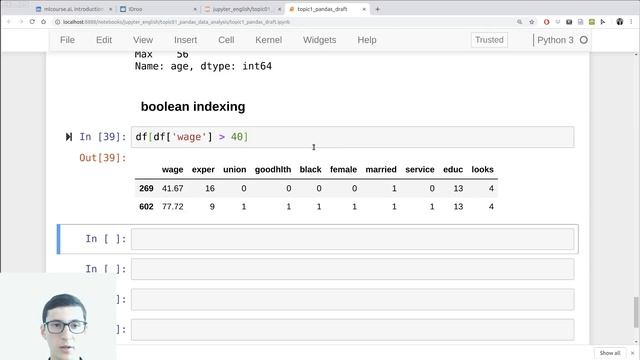
Task: Click the blue document extension icon
Action: [x=580, y=22]
